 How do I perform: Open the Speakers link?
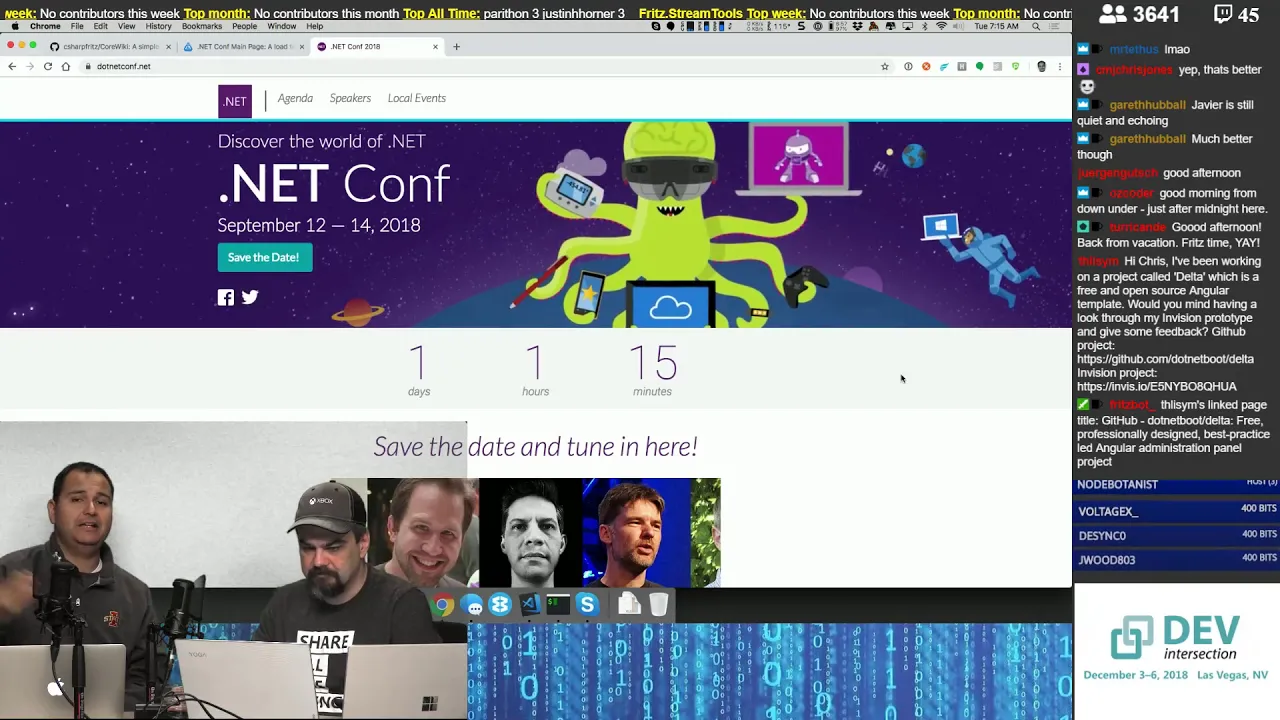click(x=350, y=98)
